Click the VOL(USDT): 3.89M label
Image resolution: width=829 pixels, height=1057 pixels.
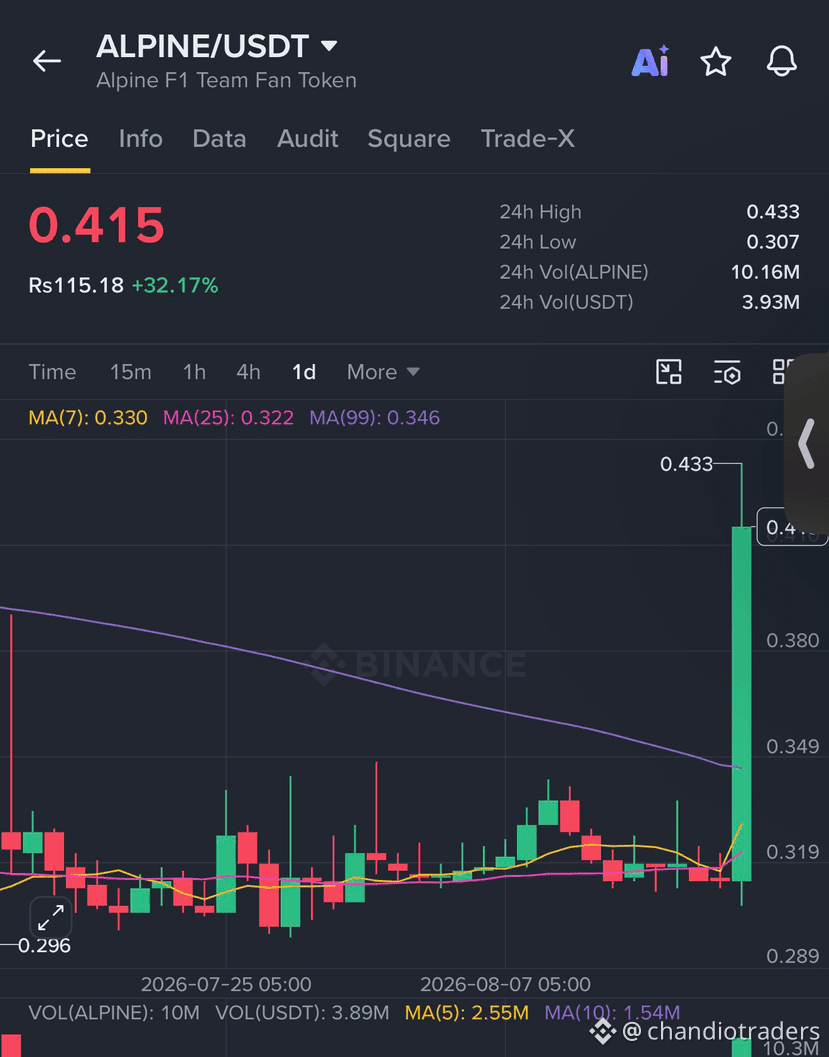pyautogui.click(x=302, y=1013)
